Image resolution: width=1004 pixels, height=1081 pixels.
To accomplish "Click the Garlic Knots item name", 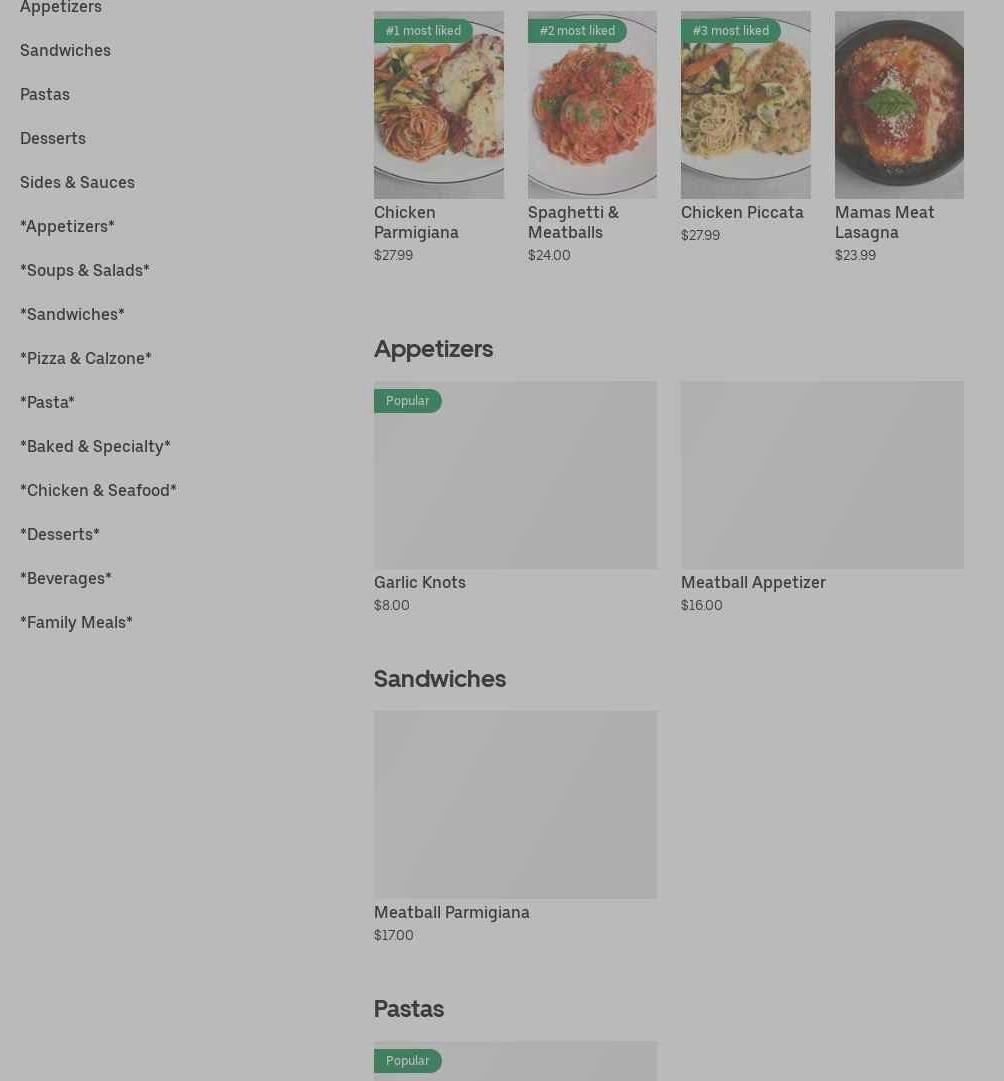I will (x=420, y=583).
